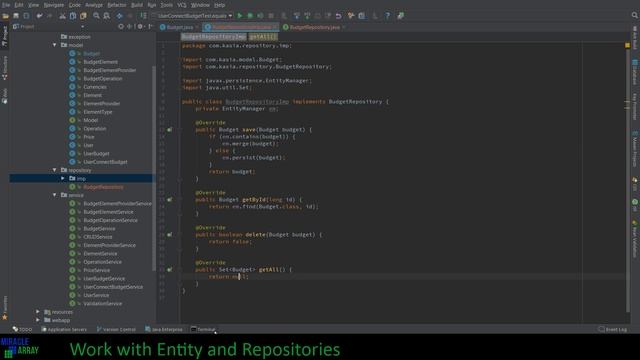Click the Replace icon in the toolbar
Image resolution: width=640 pixels, height=360 pixels.
(107, 16)
